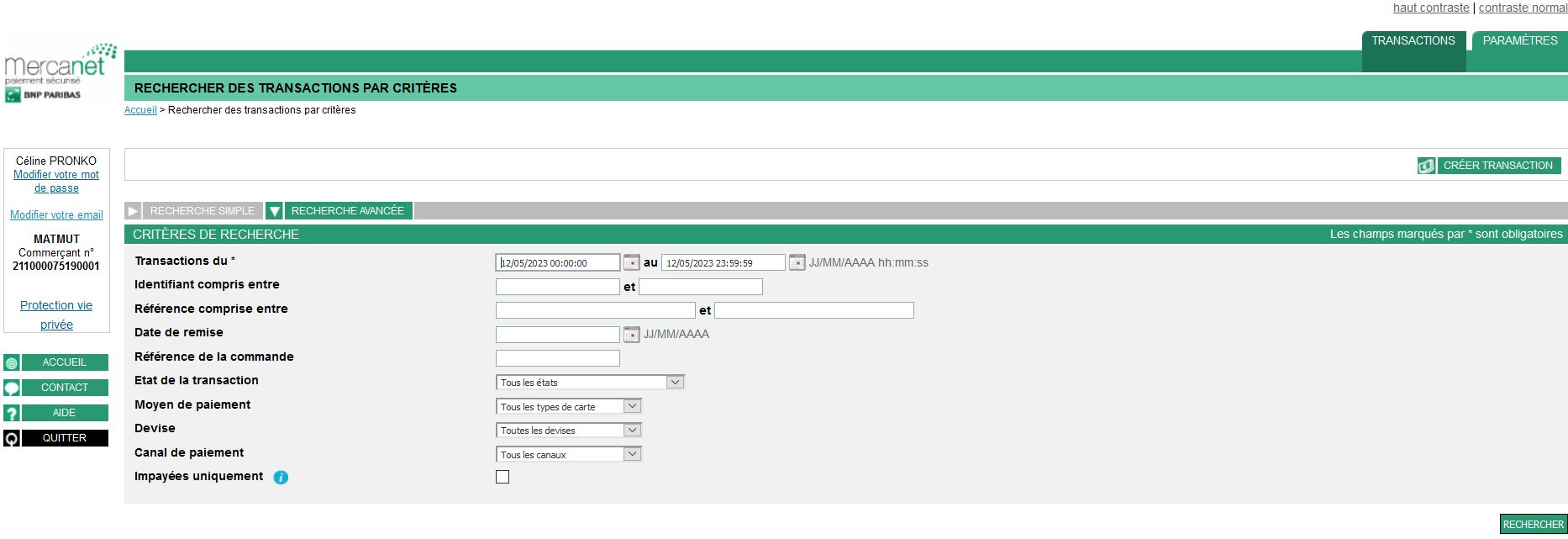The width and height of the screenshot is (1568, 539).
Task: Click the MATMUT merchant name
Action: 56,239
